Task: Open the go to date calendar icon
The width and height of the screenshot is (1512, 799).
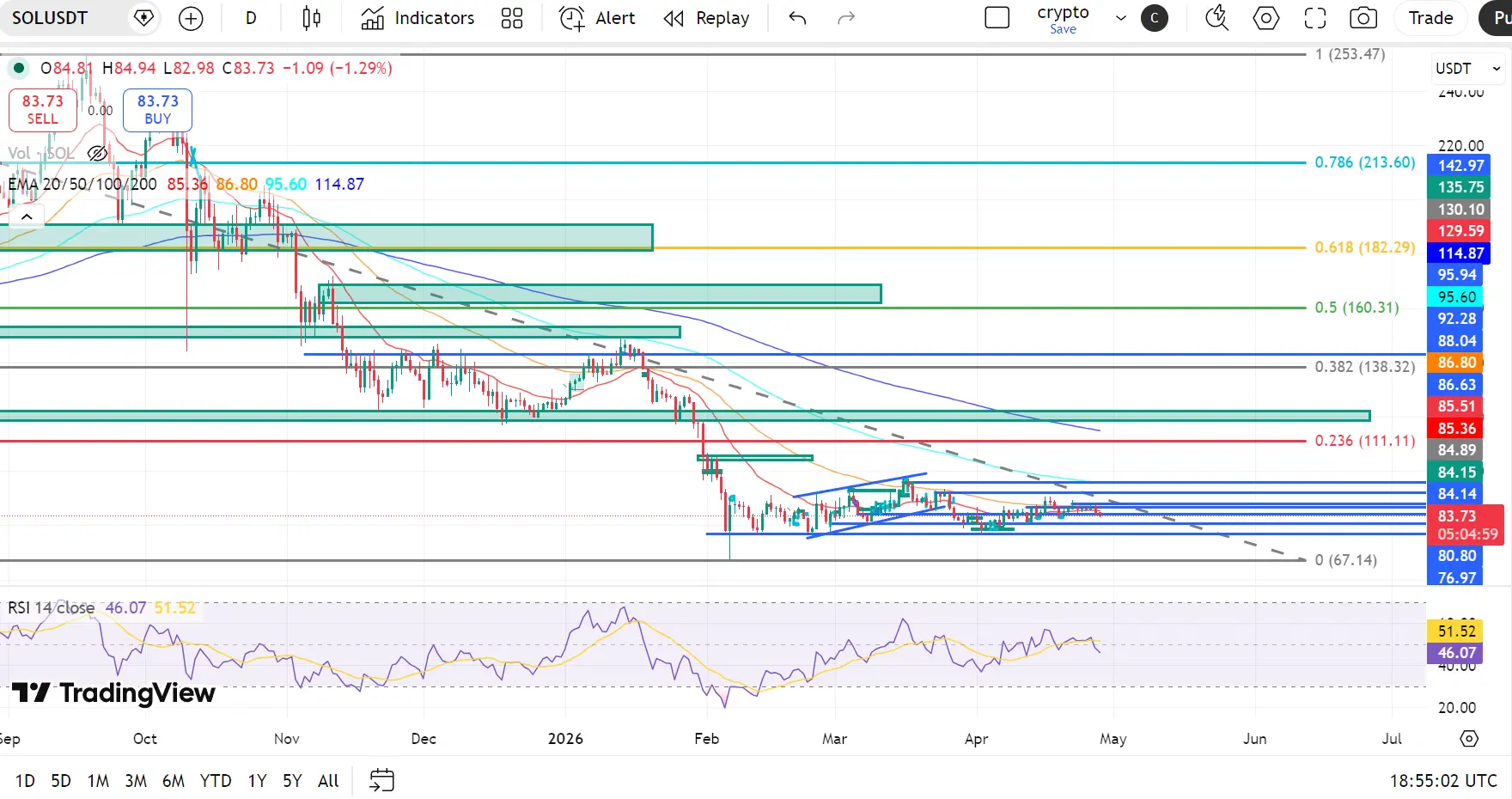Action: coord(381,780)
